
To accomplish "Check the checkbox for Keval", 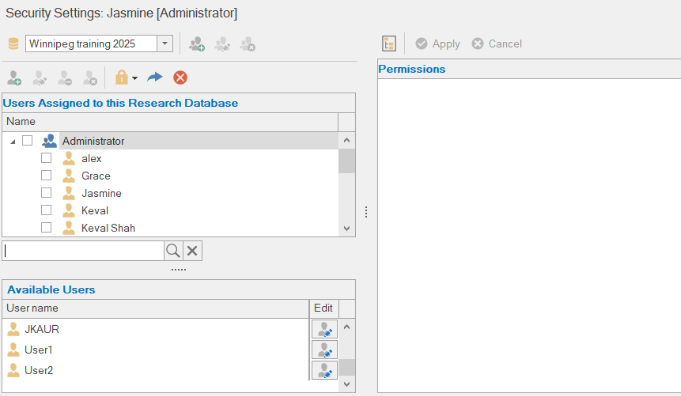I will [x=46, y=210].
